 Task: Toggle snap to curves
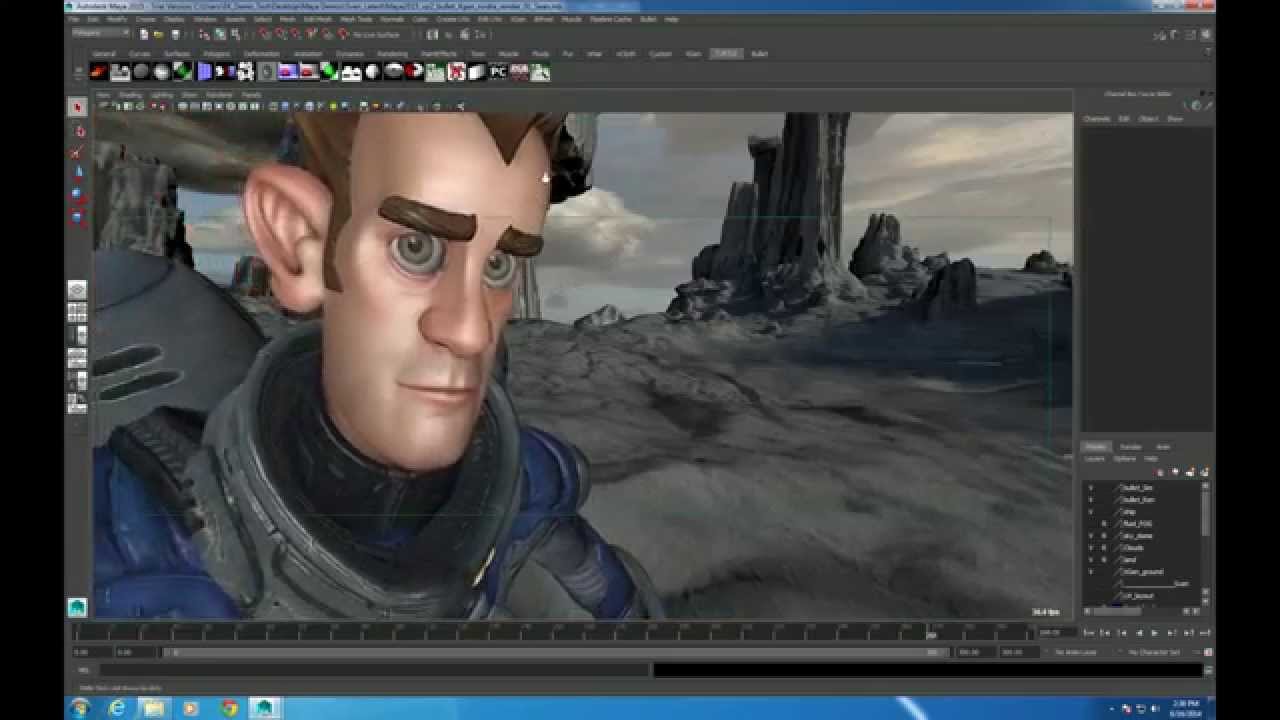coord(279,34)
